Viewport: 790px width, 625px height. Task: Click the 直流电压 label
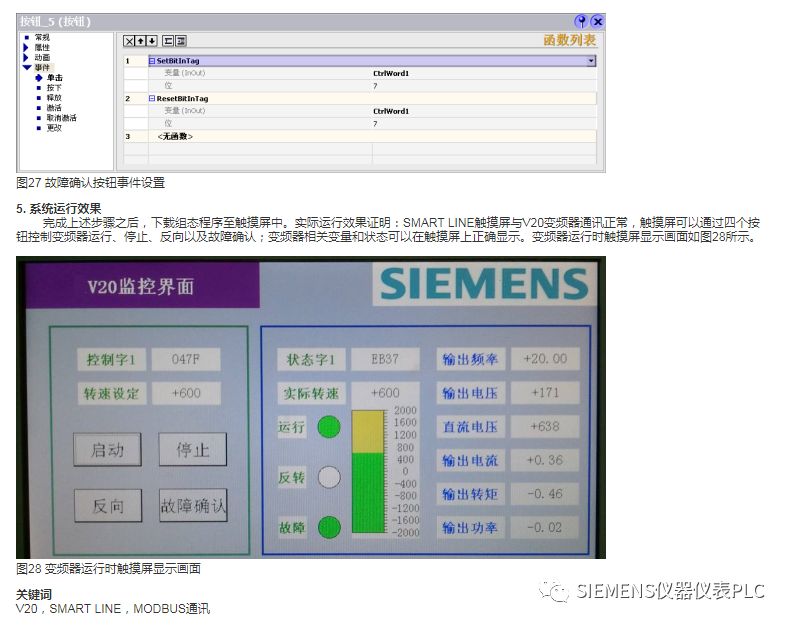(x=471, y=426)
